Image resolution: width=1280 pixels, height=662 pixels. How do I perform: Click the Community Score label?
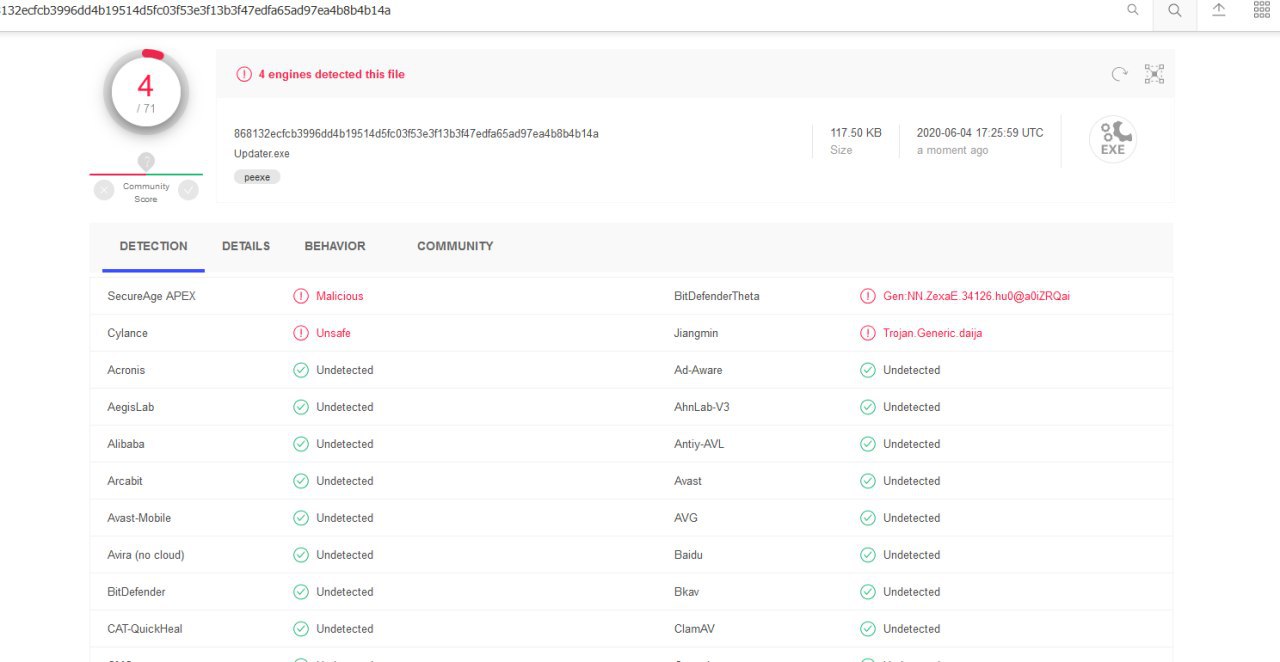click(x=146, y=193)
